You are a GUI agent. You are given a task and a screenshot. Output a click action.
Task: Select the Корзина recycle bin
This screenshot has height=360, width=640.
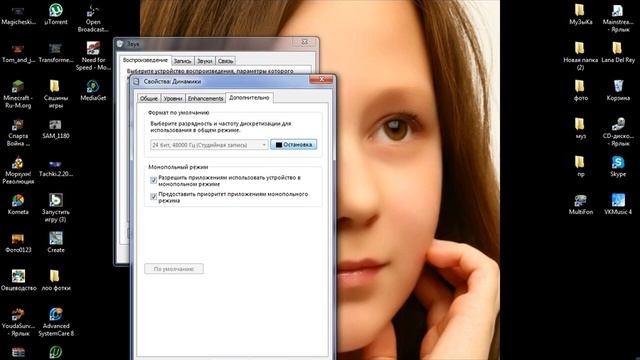tap(618, 87)
